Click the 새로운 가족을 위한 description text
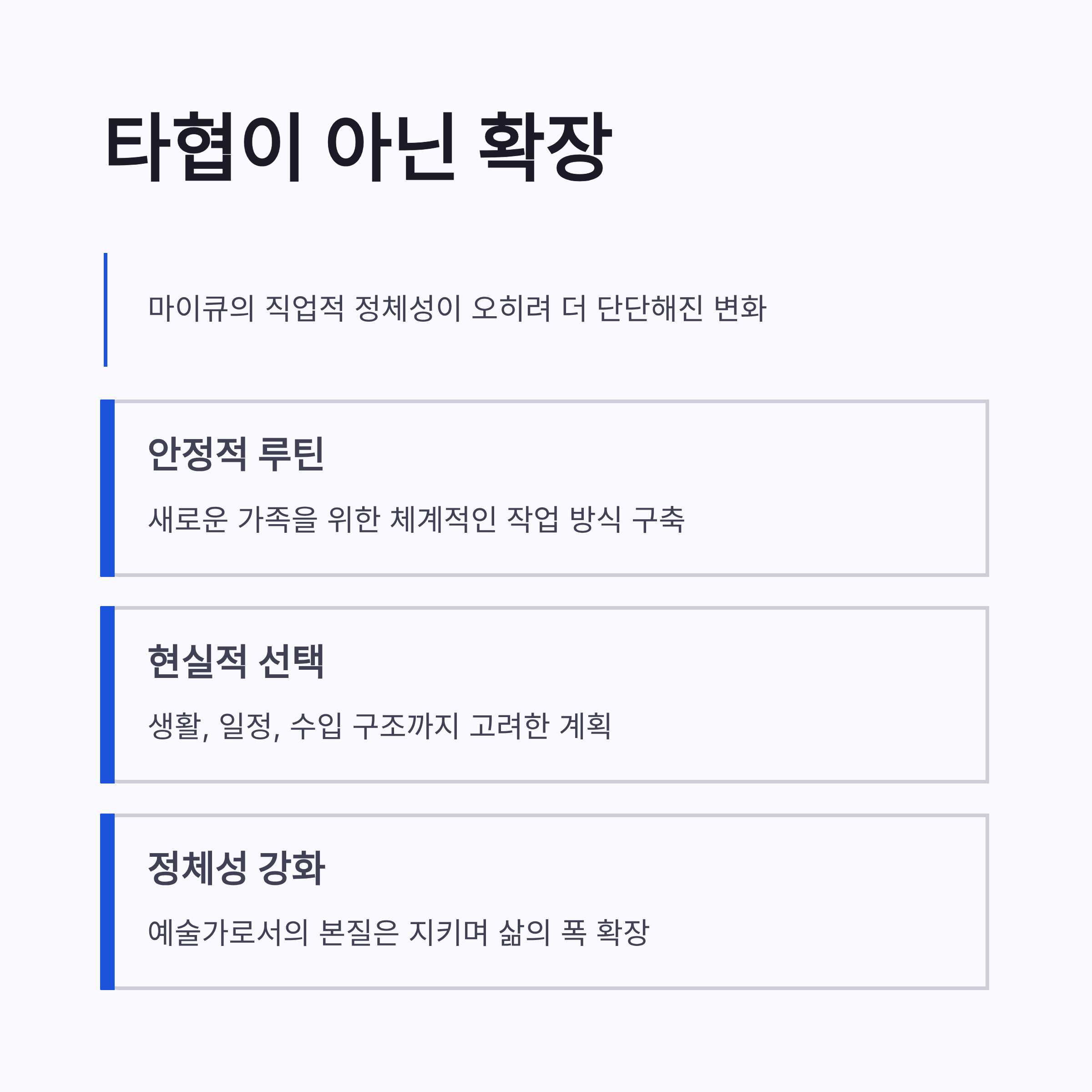The height and width of the screenshot is (1092, 1092). click(x=416, y=519)
